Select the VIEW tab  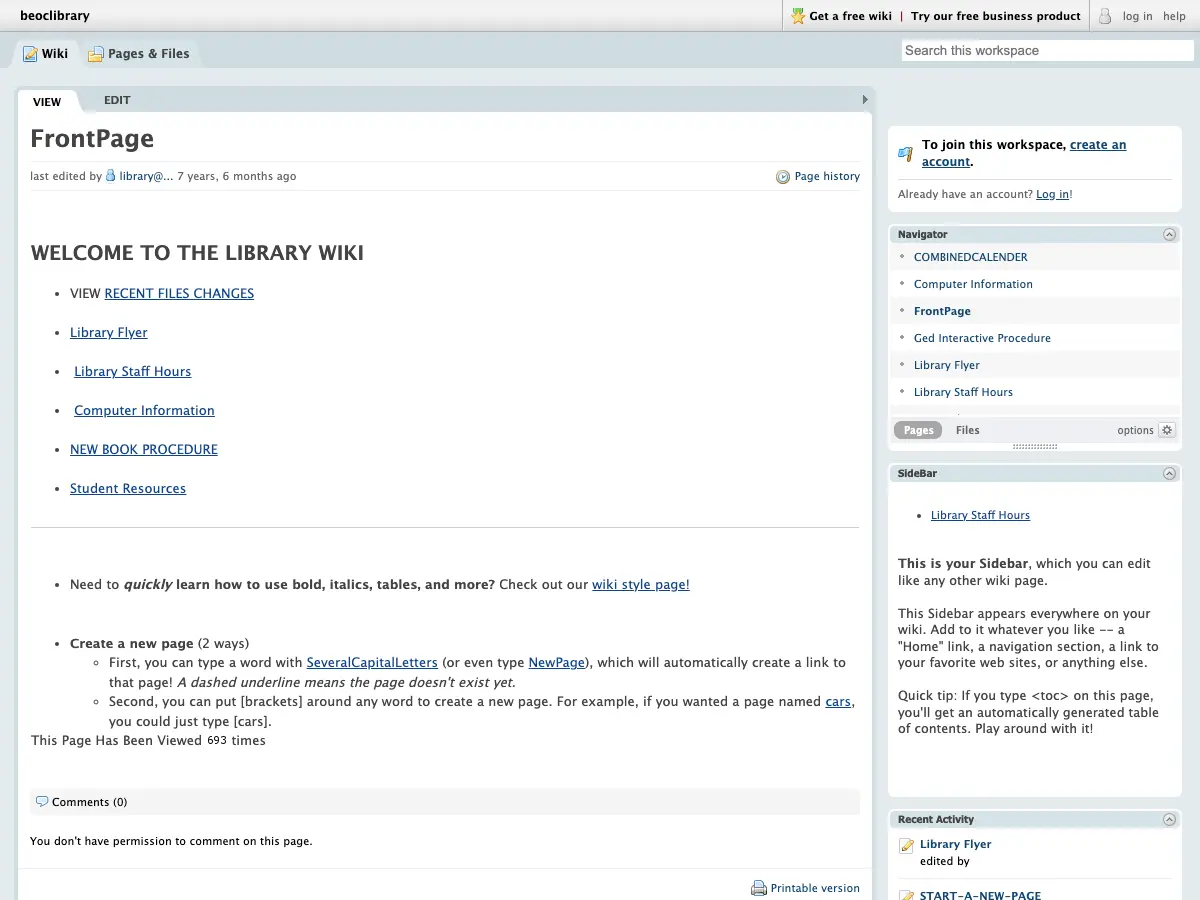(x=47, y=101)
